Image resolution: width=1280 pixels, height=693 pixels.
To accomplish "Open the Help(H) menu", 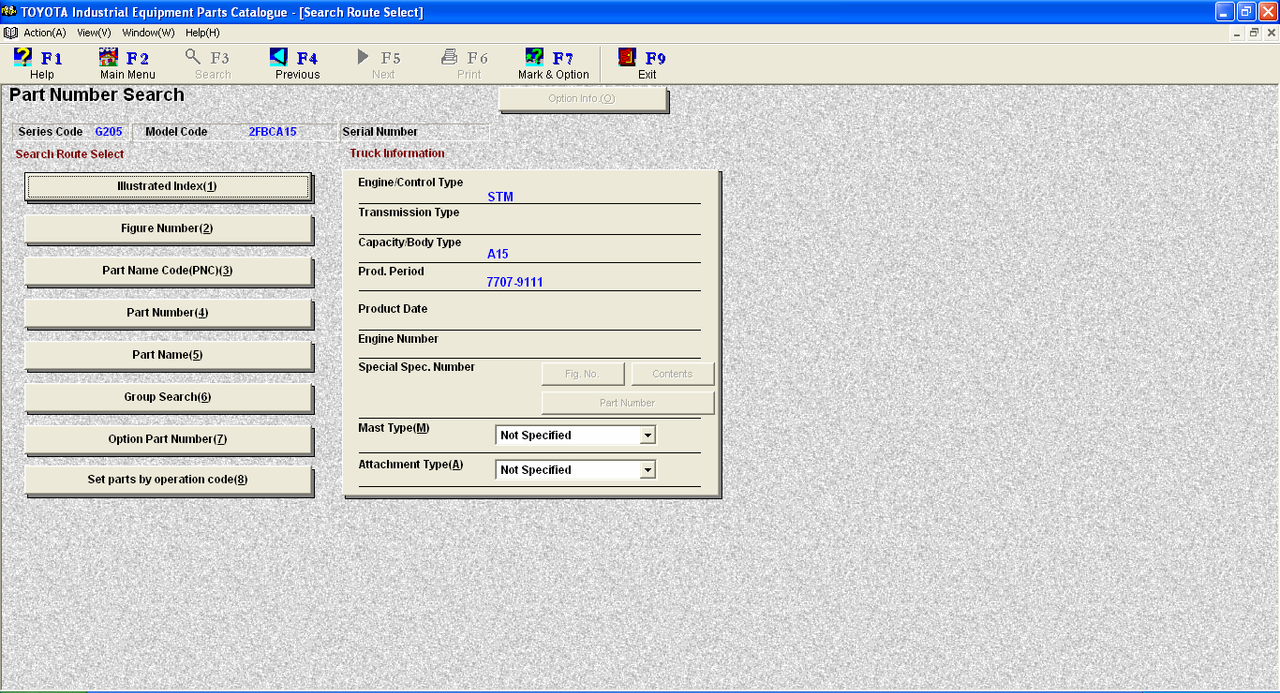I will click(x=203, y=33).
